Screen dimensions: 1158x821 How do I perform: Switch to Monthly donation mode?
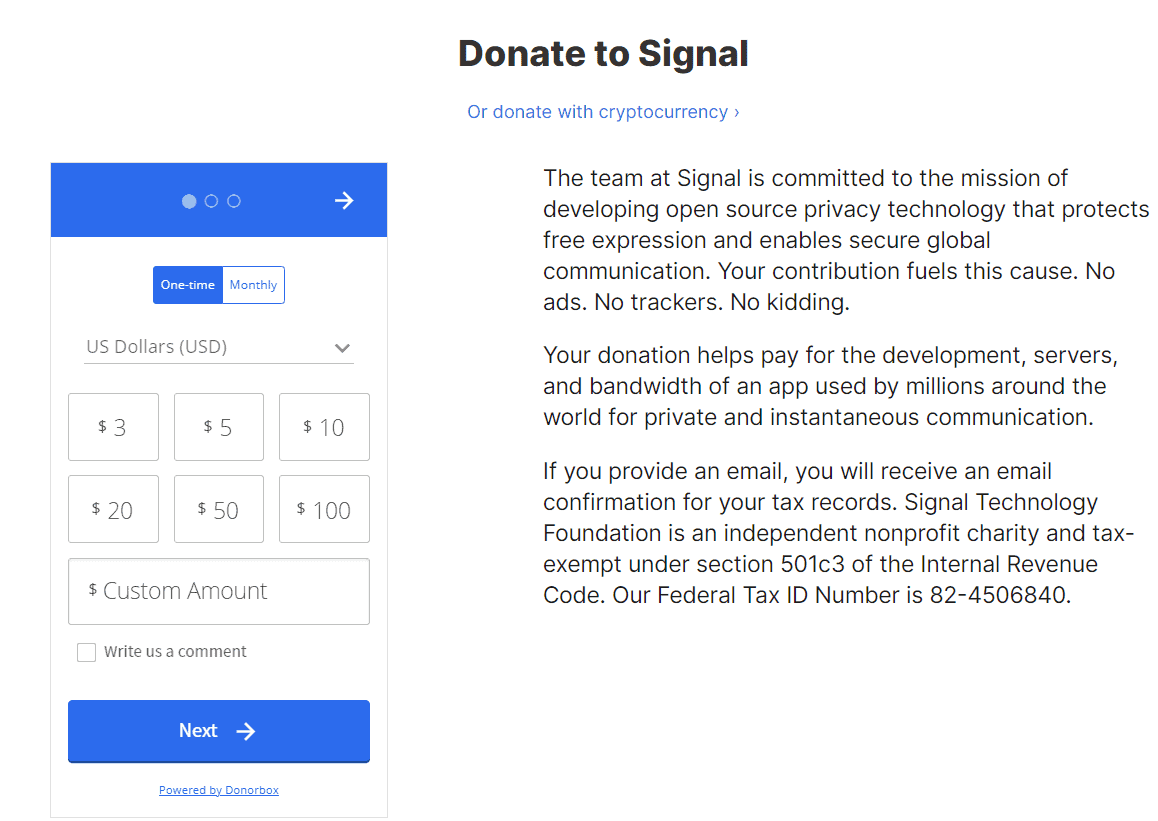[253, 284]
